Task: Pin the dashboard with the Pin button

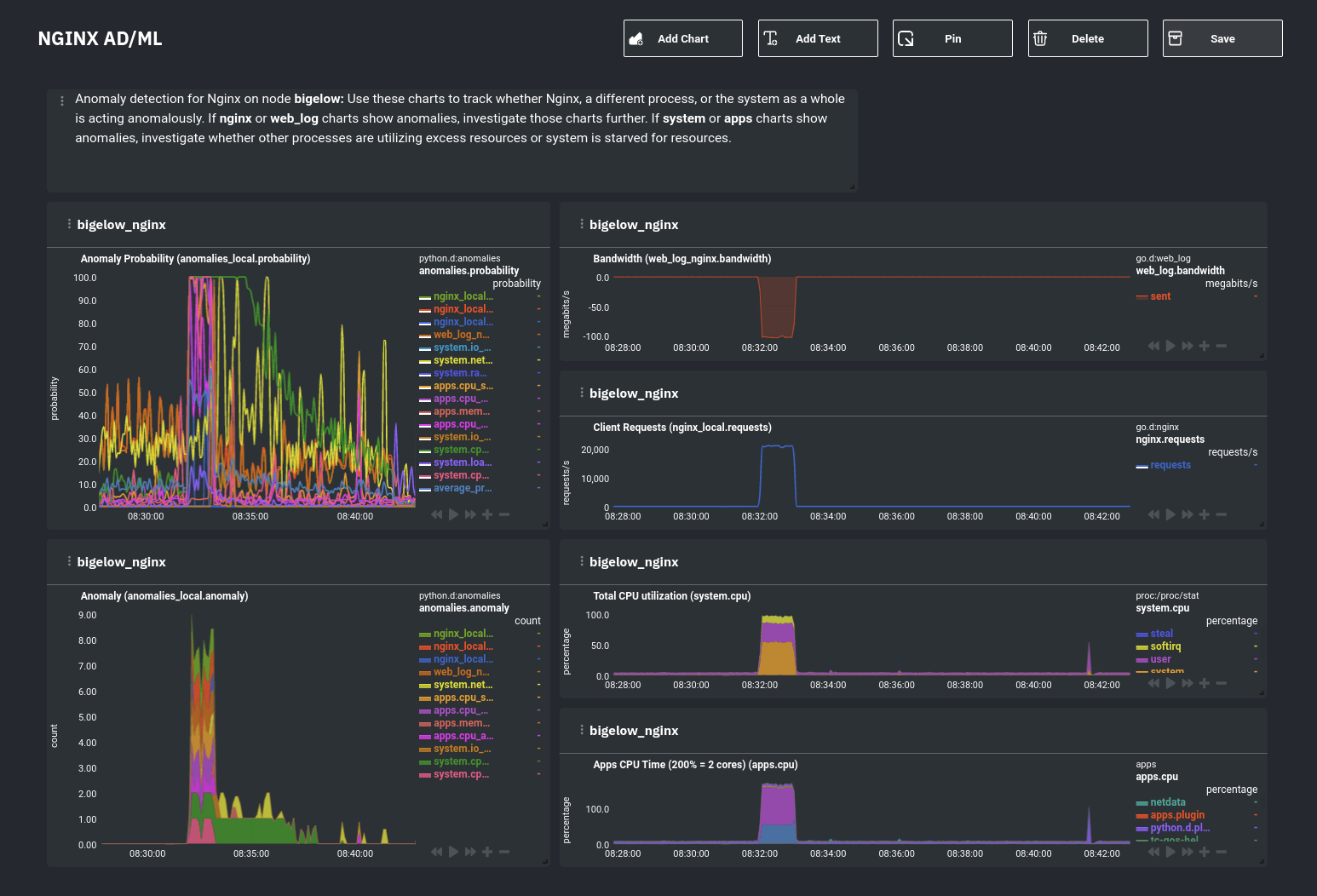Action: pyautogui.click(x=952, y=38)
